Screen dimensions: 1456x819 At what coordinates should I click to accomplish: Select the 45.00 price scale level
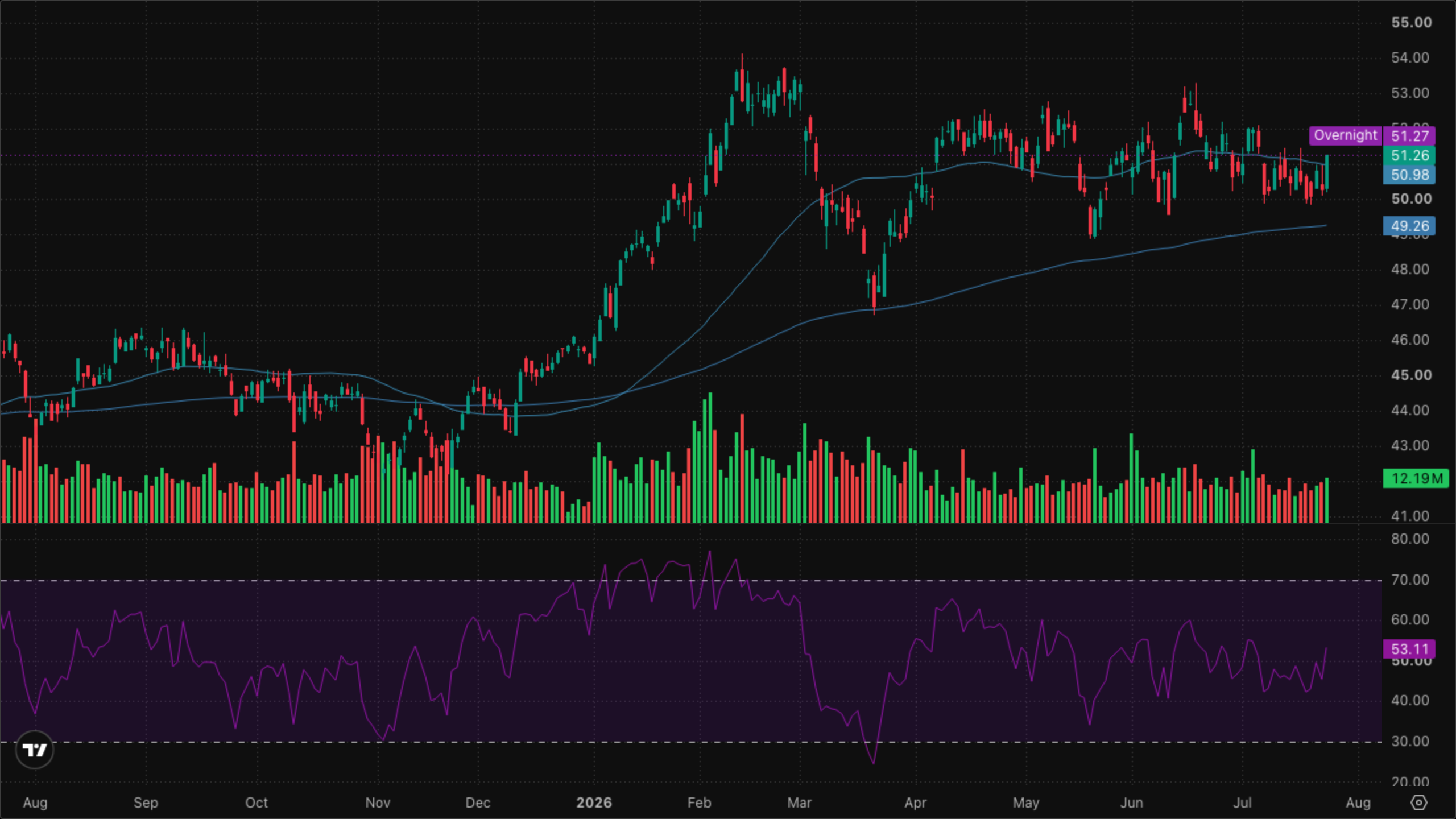[1411, 375]
